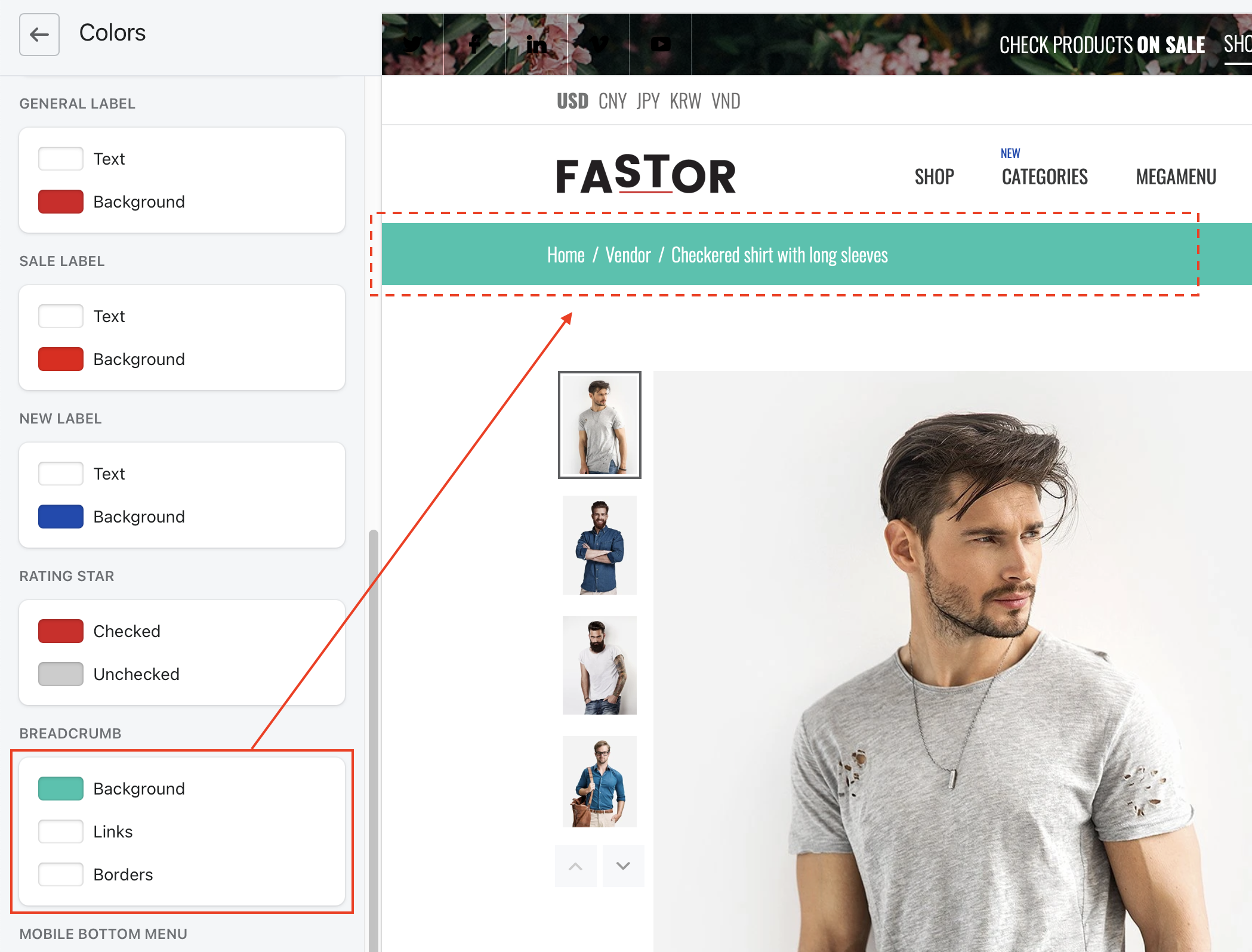The image size is (1252, 952).
Task: Click the SHOP menu item
Action: coord(935,174)
